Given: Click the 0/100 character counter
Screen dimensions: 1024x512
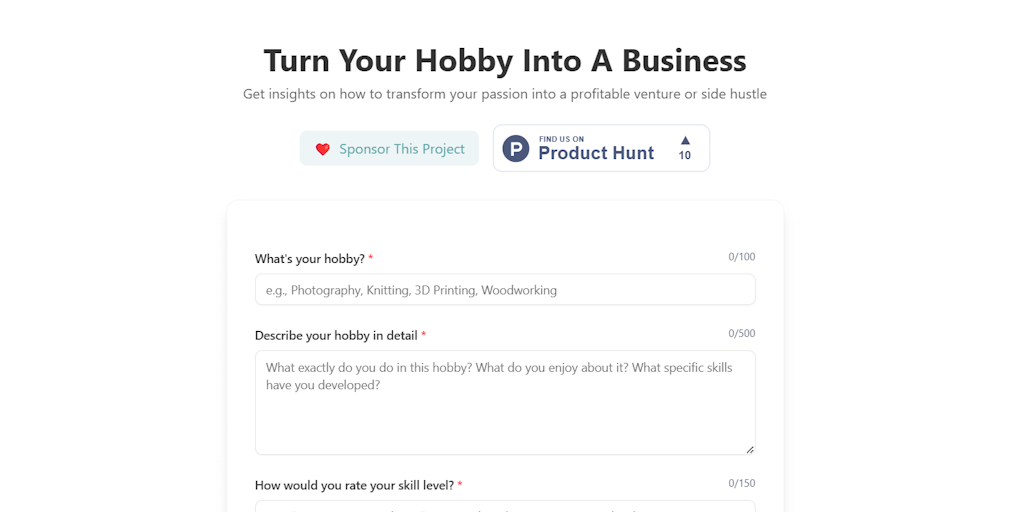Looking at the screenshot, I should (742, 257).
